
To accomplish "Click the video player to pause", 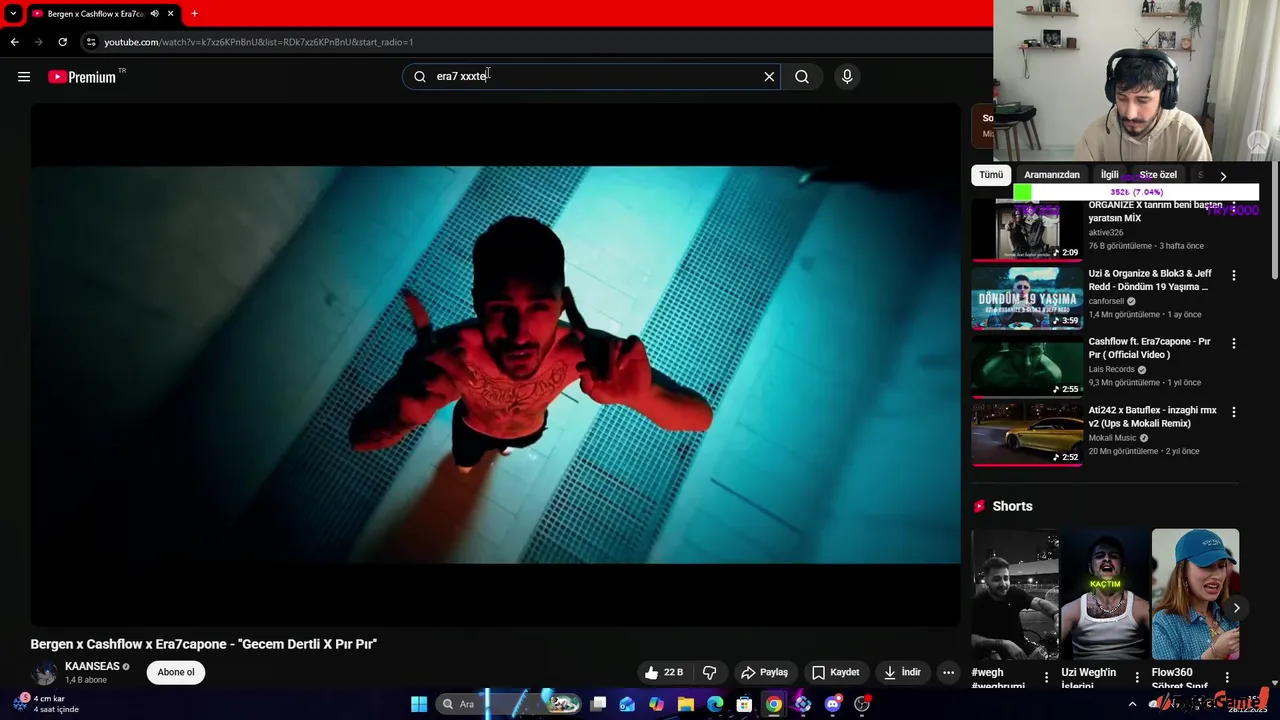I will pyautogui.click(x=495, y=365).
